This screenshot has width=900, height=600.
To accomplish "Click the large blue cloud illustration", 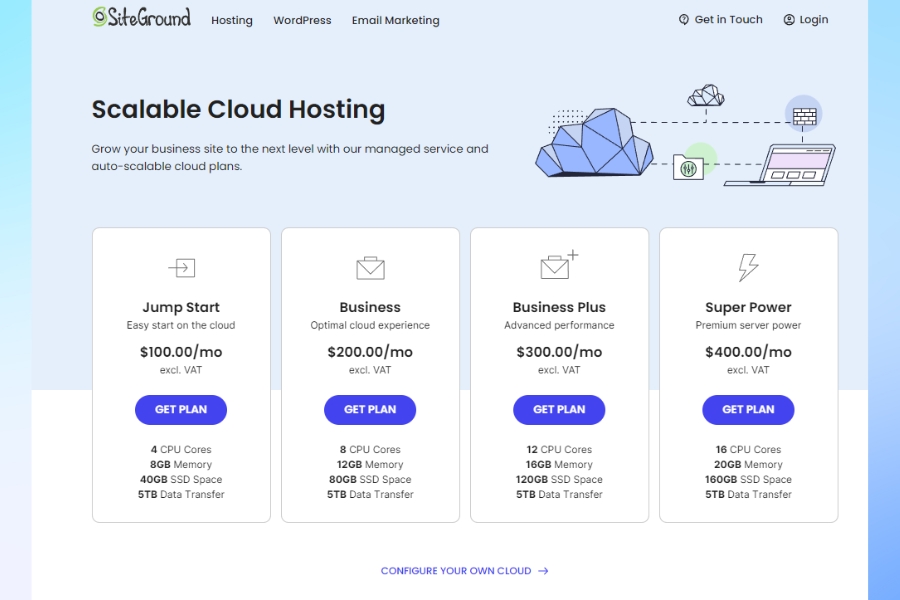I will tap(595, 142).
